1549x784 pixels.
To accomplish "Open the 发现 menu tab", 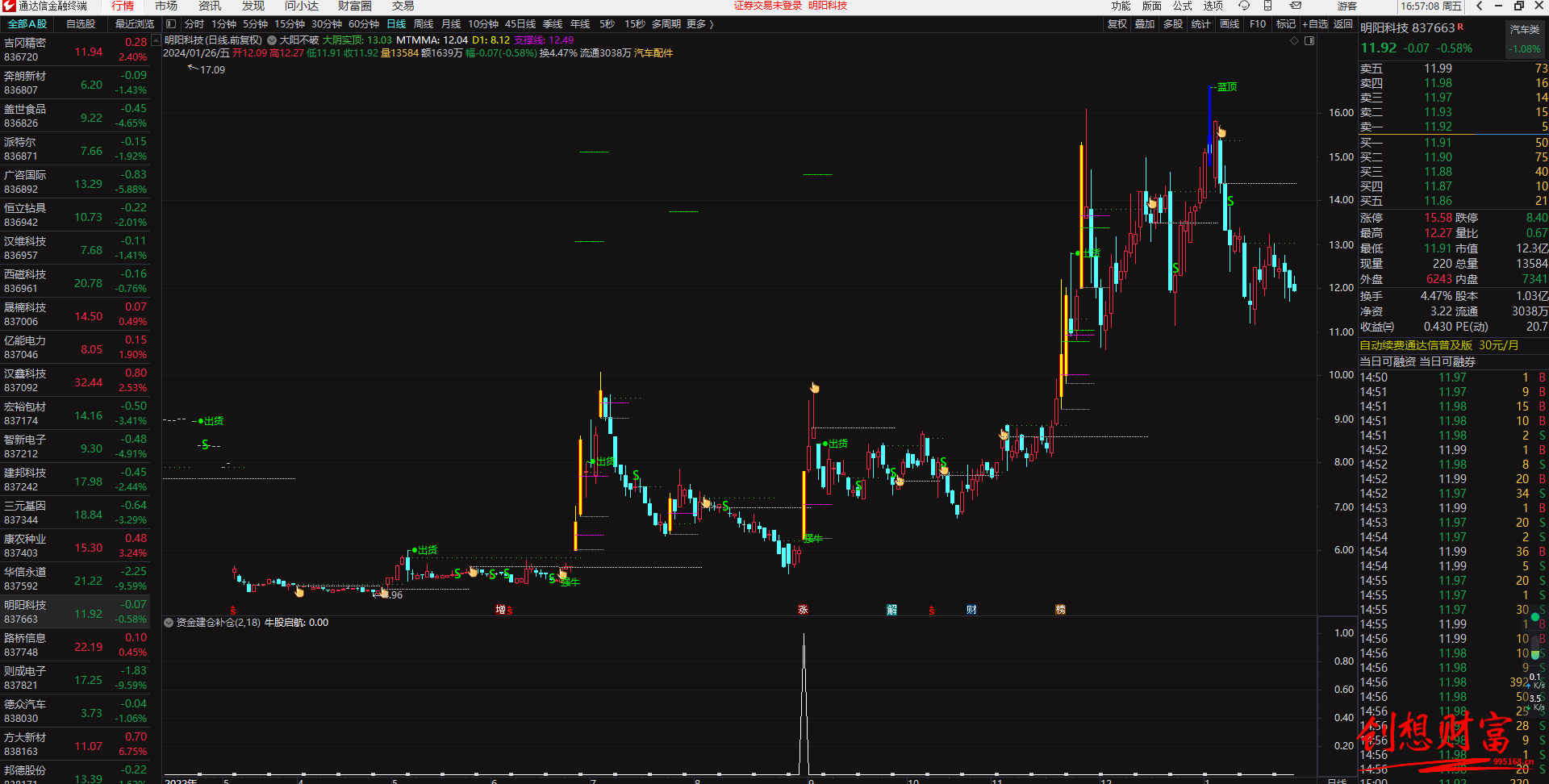I will [253, 6].
